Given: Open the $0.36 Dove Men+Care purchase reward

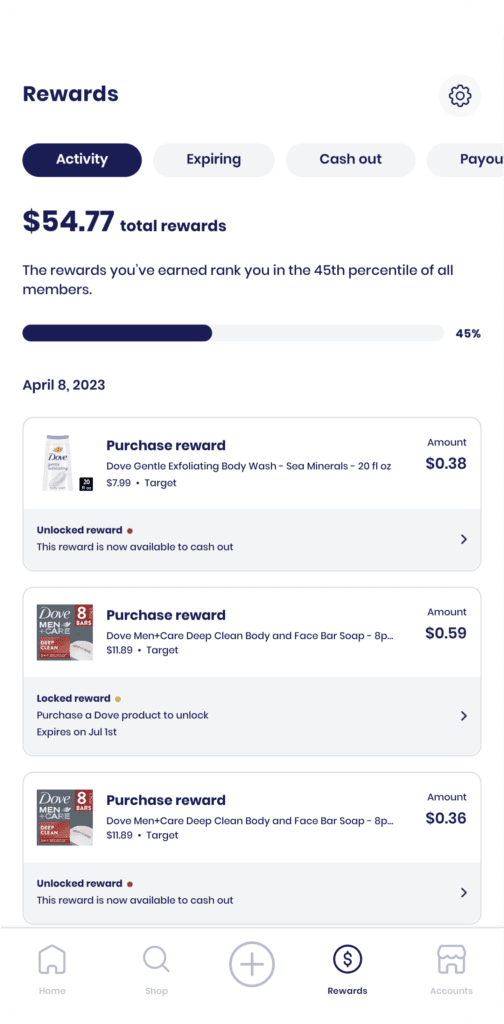Looking at the screenshot, I should (x=252, y=818).
